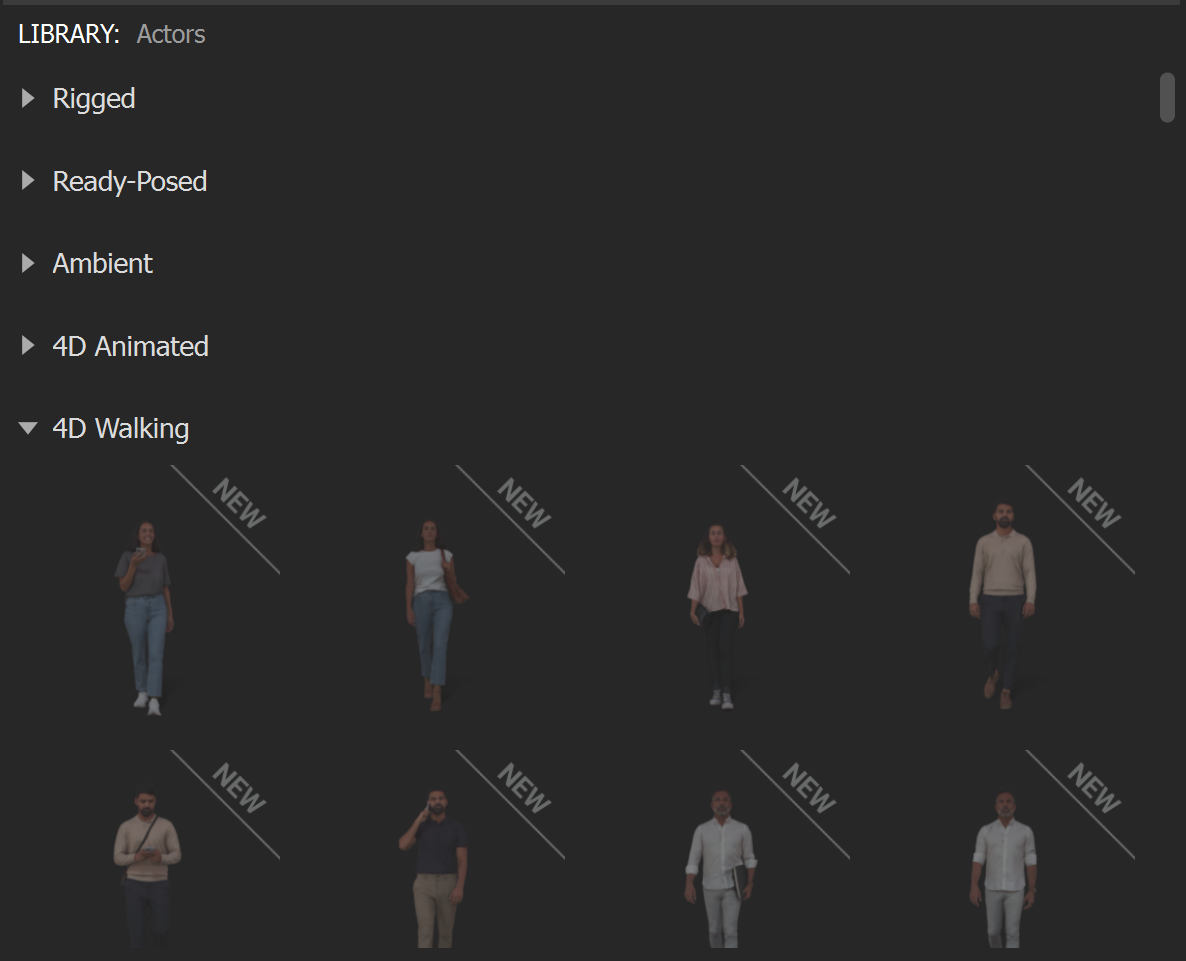Click the library panel vertical scrollbar
The width and height of the screenshot is (1186, 961).
point(1167,98)
